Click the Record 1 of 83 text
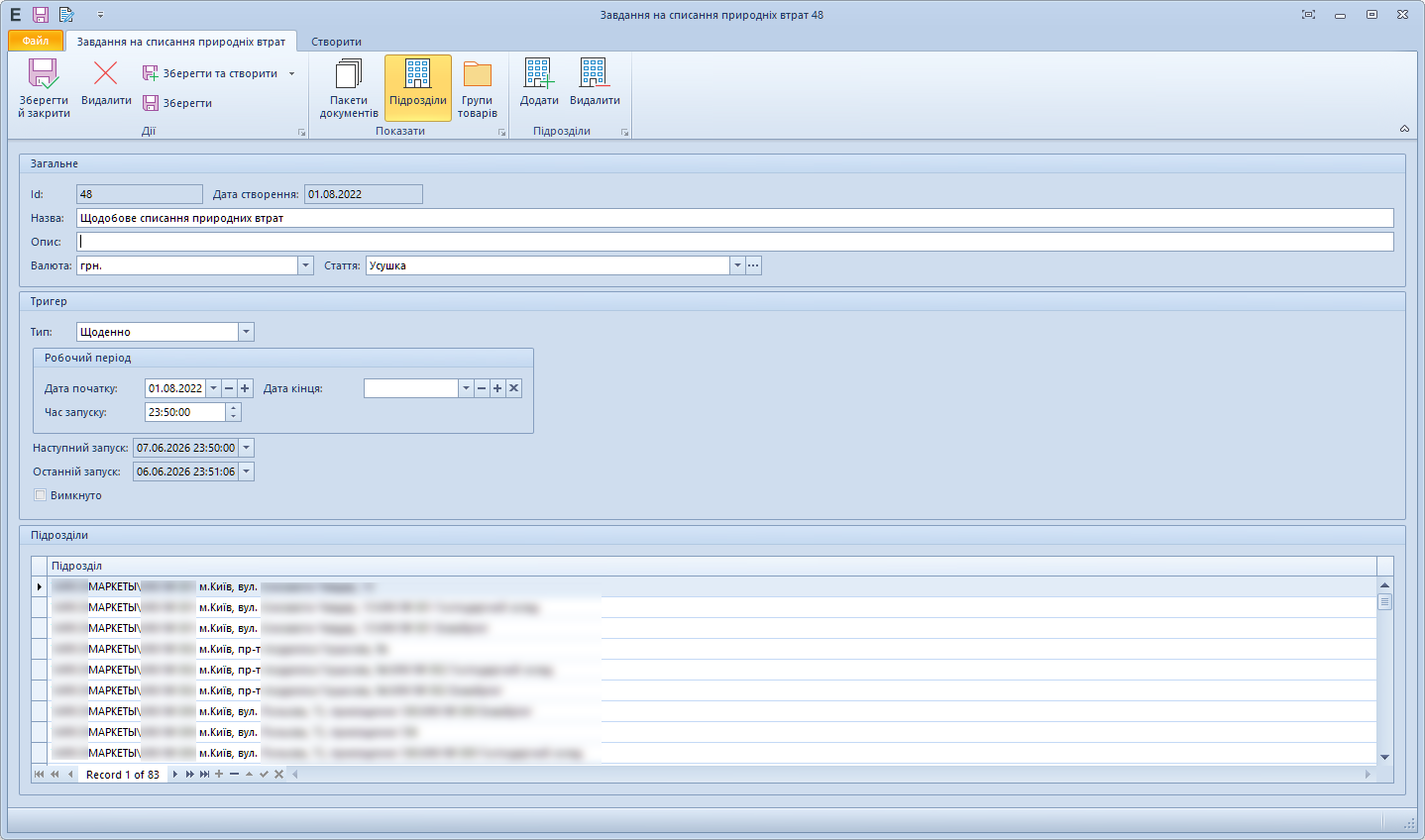Screen dimensions: 1425x840 (123, 775)
